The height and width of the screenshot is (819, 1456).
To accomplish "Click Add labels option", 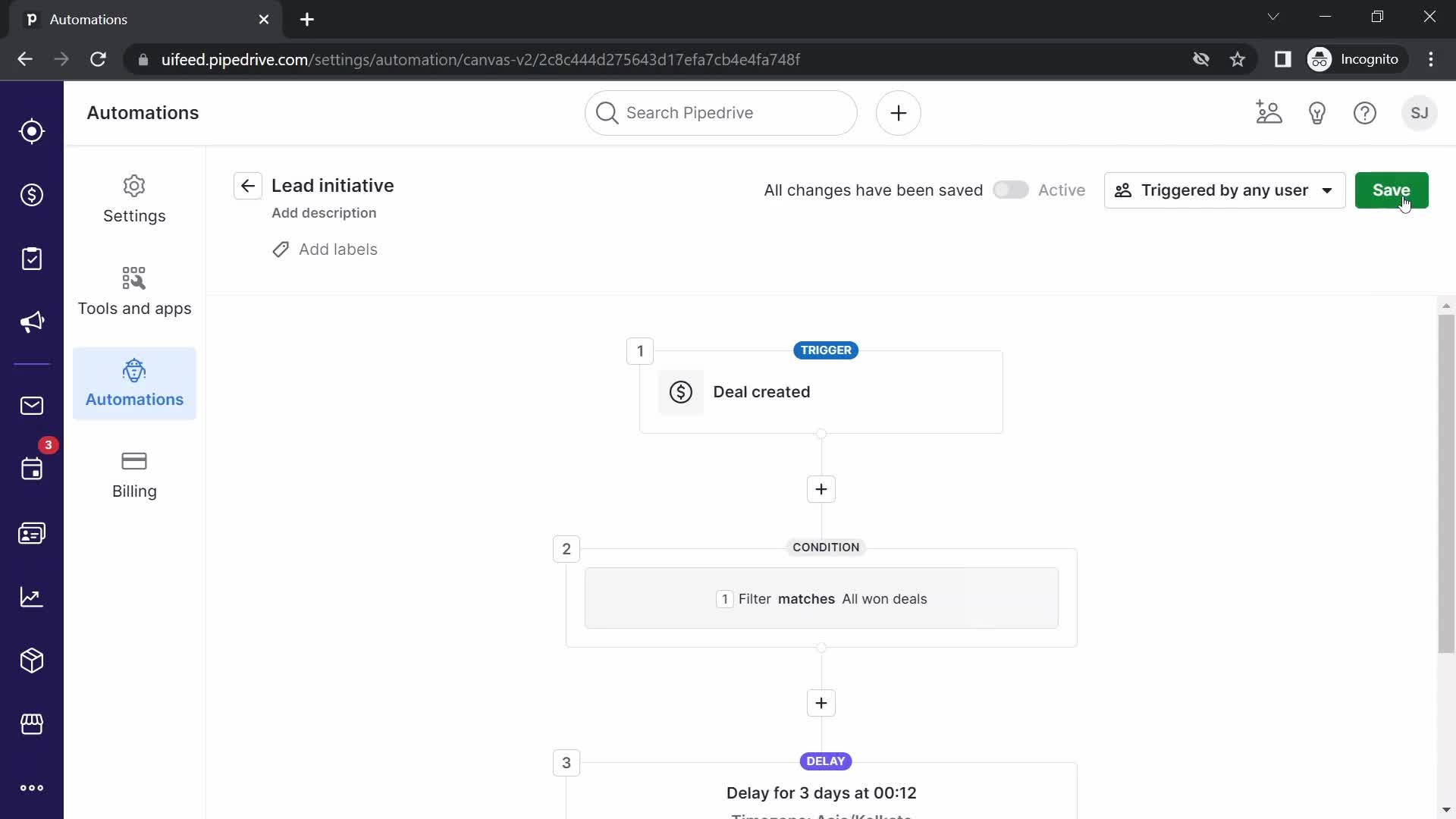I will pyautogui.click(x=324, y=249).
